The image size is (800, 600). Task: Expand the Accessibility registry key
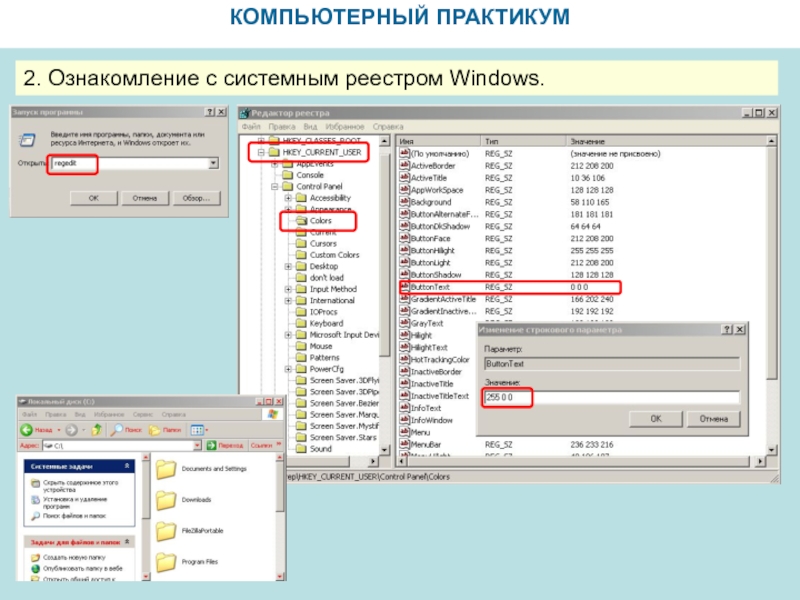click(289, 198)
